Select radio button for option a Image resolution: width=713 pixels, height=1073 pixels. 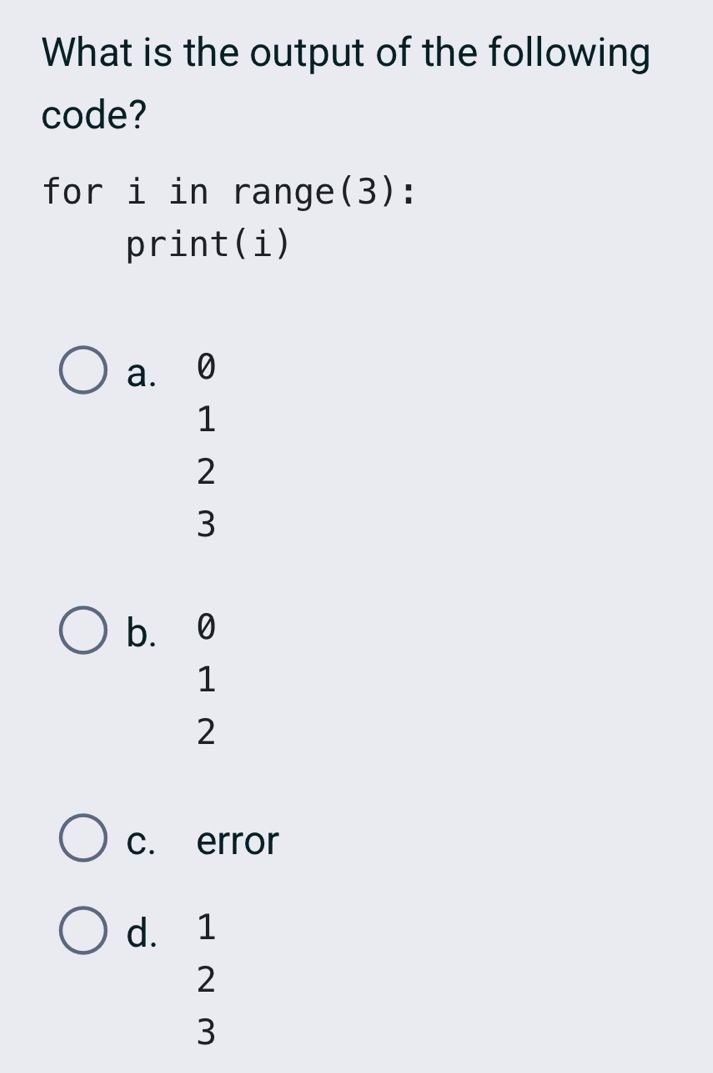click(82, 371)
